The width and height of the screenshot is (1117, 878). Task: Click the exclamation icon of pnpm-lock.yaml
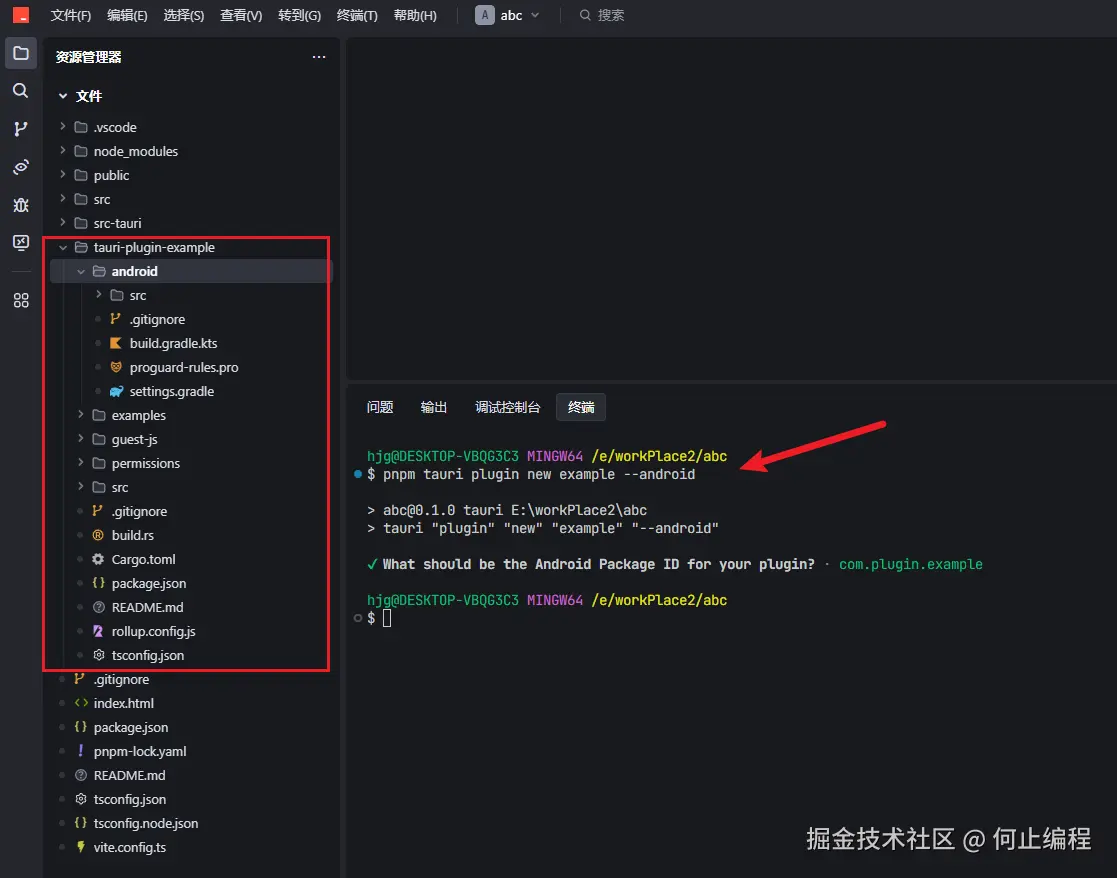pos(80,751)
